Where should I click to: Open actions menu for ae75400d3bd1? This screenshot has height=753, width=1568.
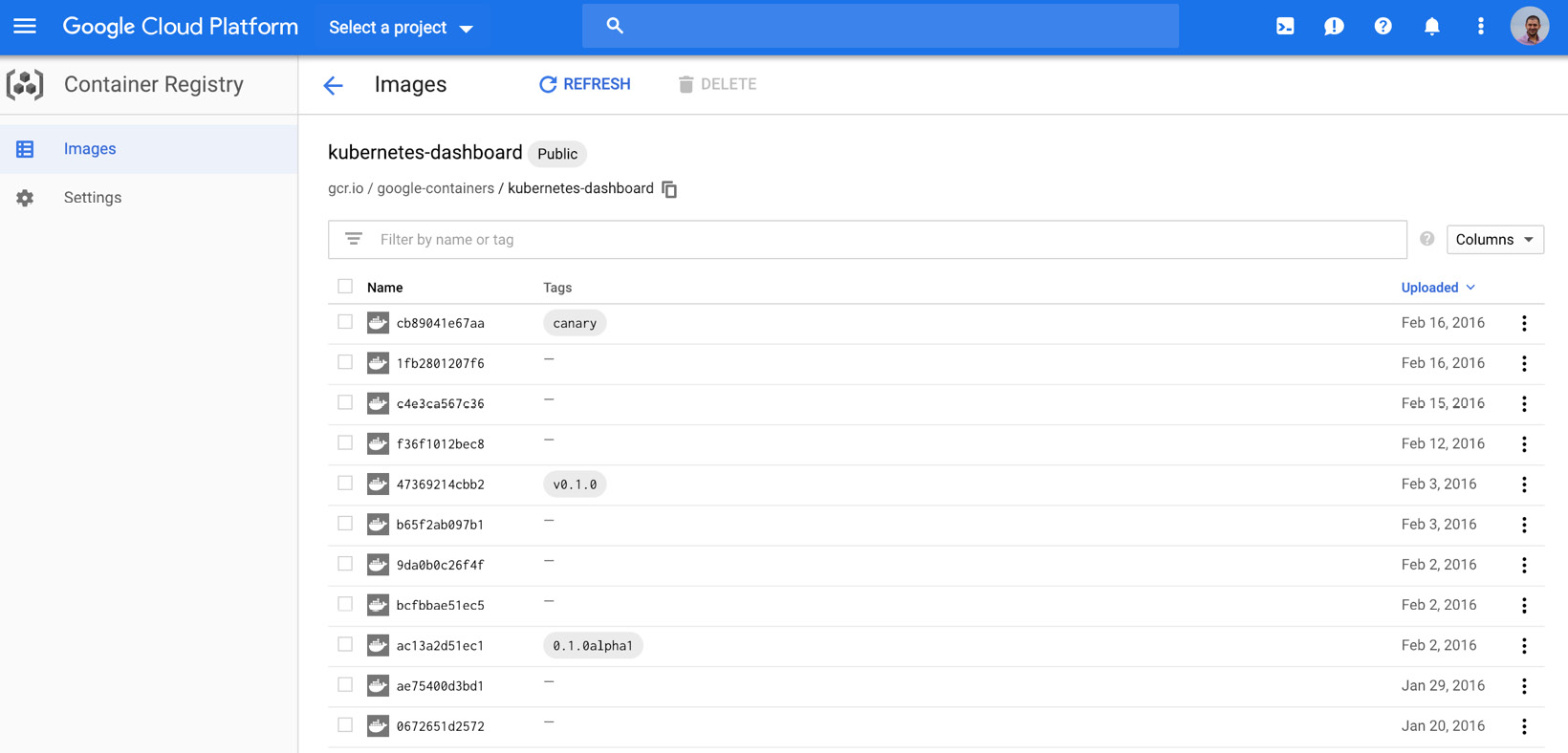[1524, 686]
